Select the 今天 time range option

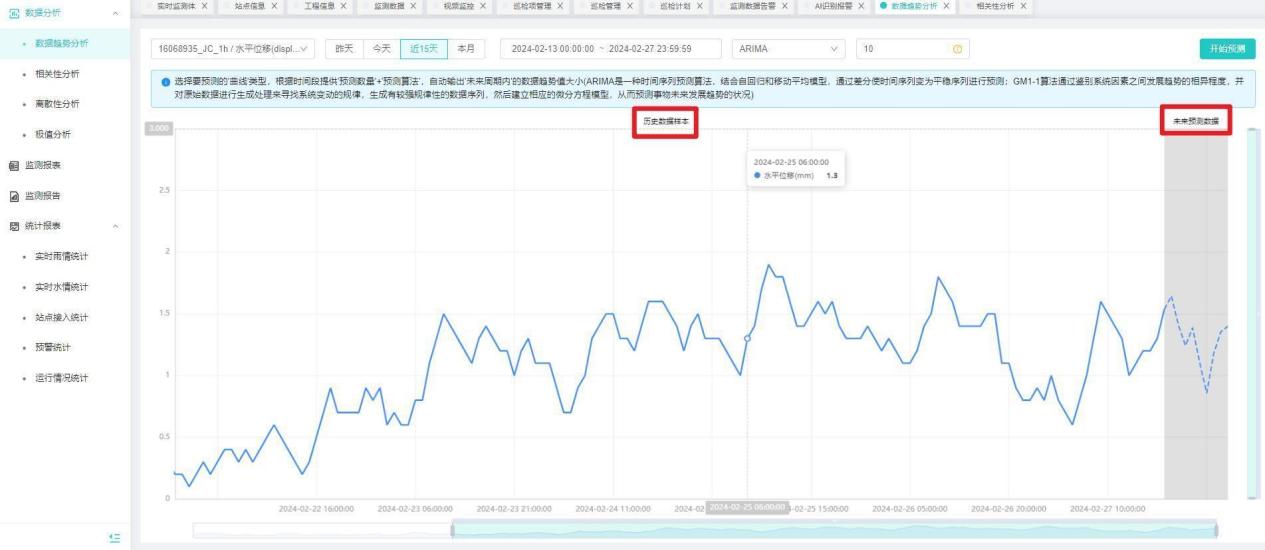380,49
